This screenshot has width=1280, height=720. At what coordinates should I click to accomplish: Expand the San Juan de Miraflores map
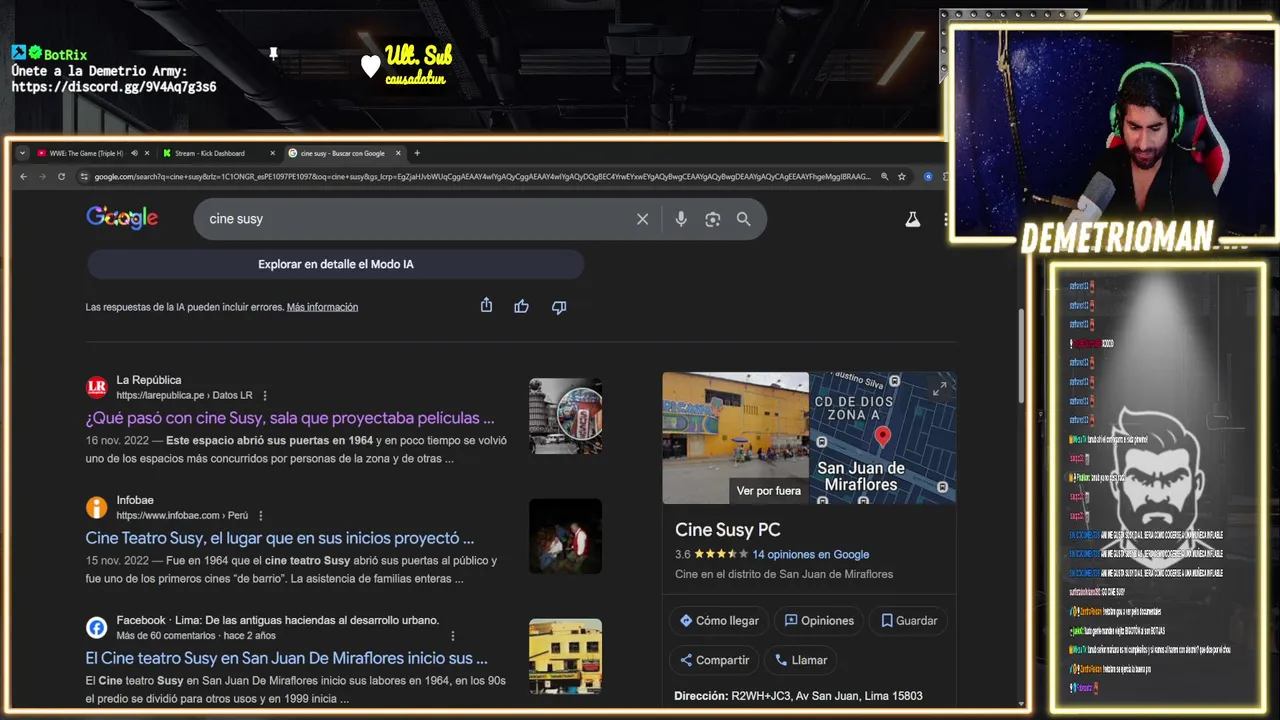tap(939, 389)
